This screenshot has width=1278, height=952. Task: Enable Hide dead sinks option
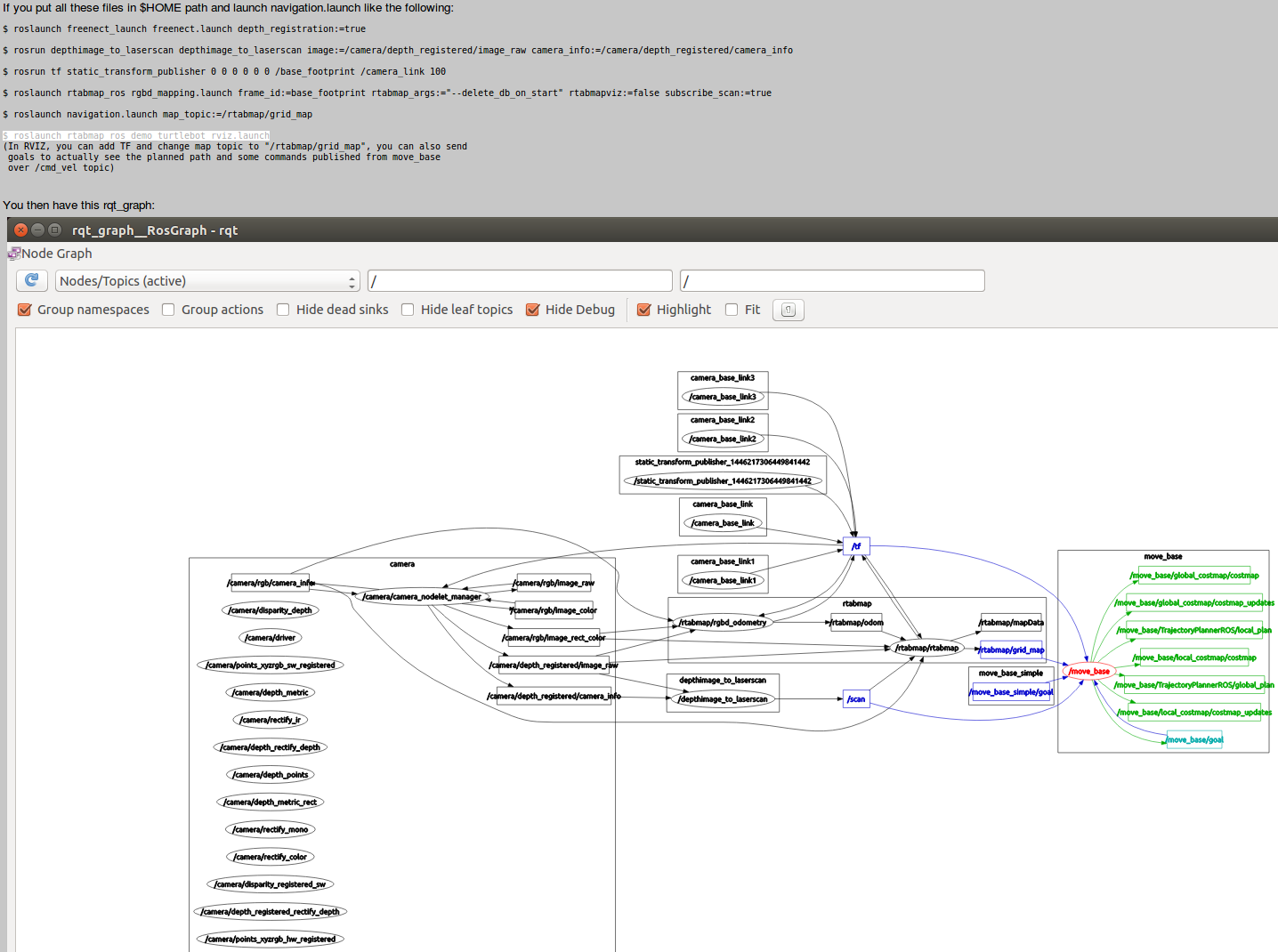coord(283,310)
